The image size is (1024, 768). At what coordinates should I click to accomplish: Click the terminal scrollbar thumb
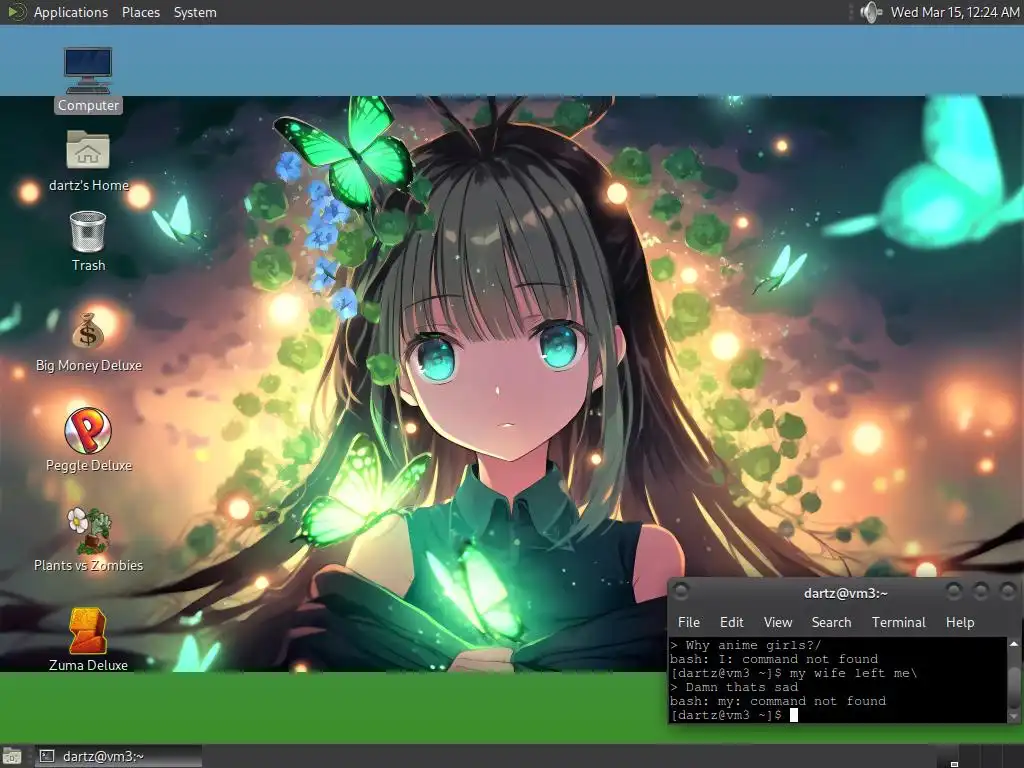pos(1014,686)
